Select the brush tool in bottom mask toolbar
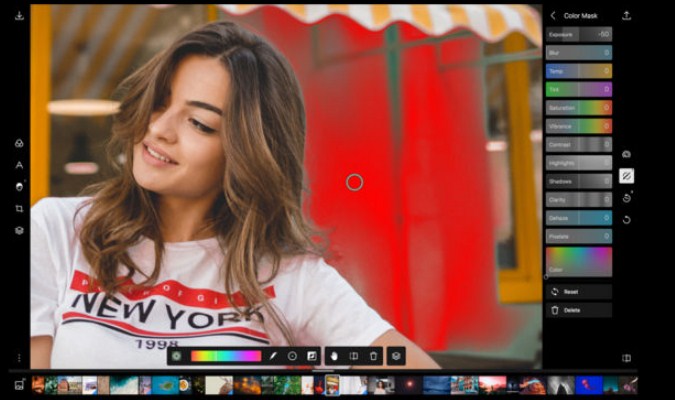Image resolution: width=675 pixels, height=400 pixels. pos(272,356)
